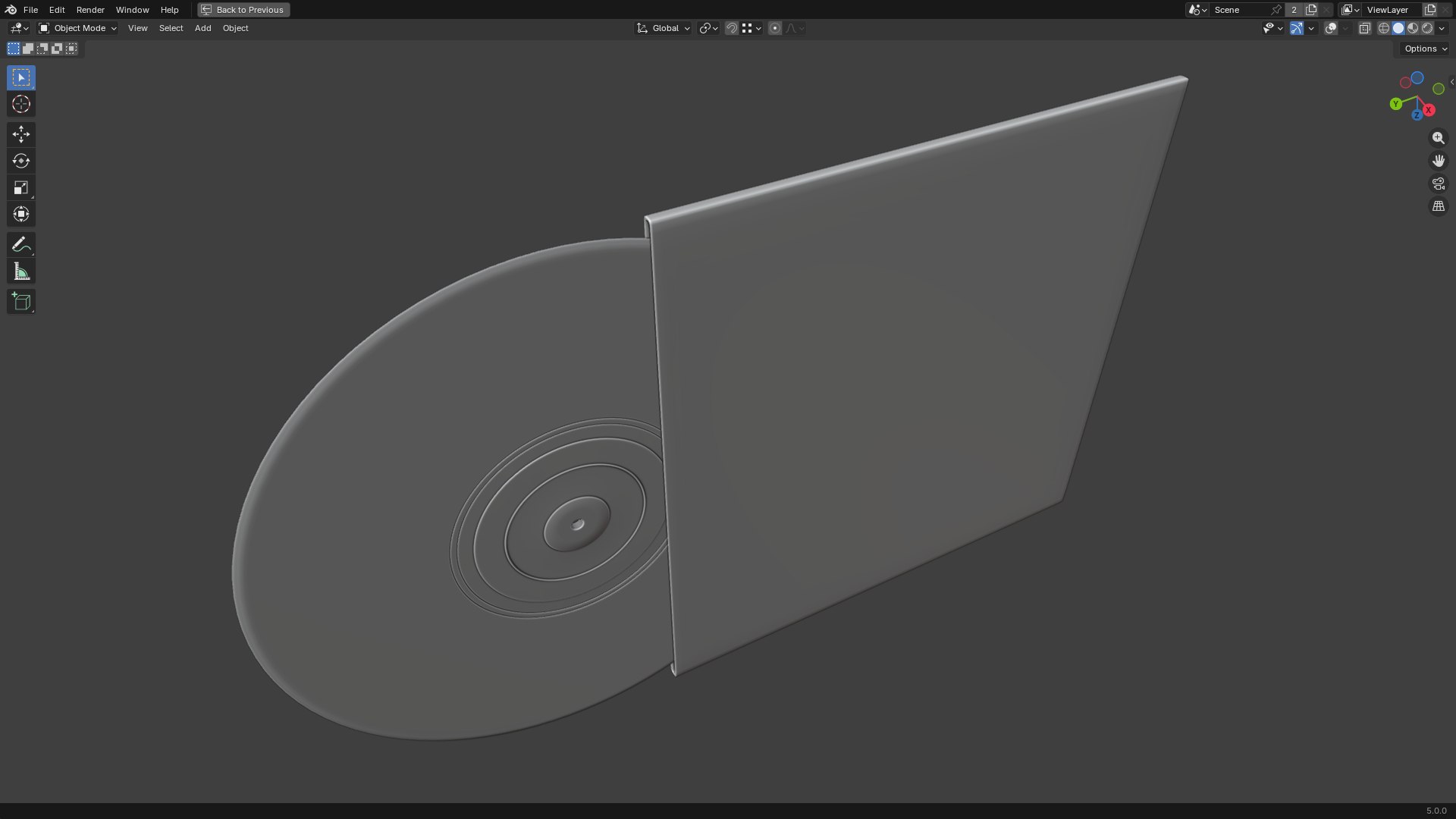
Task: Select the Select Box tool
Action: pyautogui.click(x=21, y=77)
